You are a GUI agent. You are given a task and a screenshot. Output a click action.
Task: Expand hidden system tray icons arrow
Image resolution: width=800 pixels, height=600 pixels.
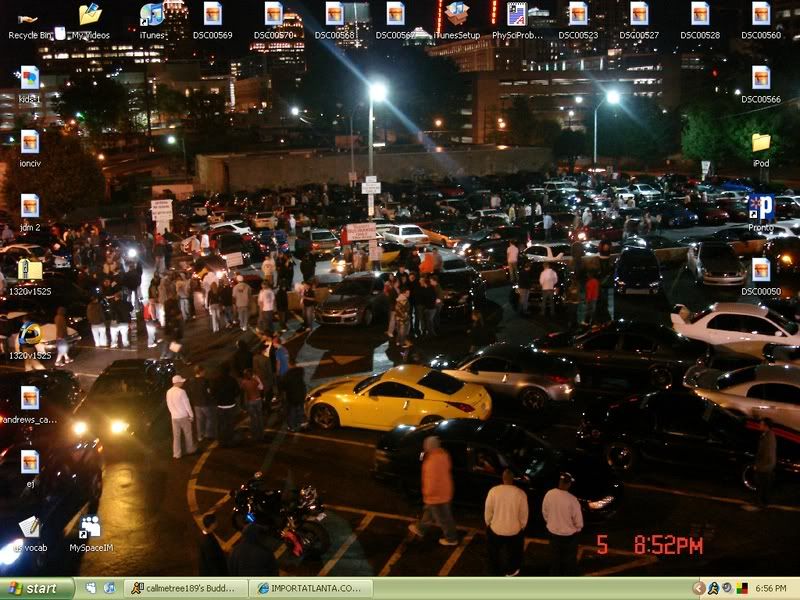pos(699,589)
